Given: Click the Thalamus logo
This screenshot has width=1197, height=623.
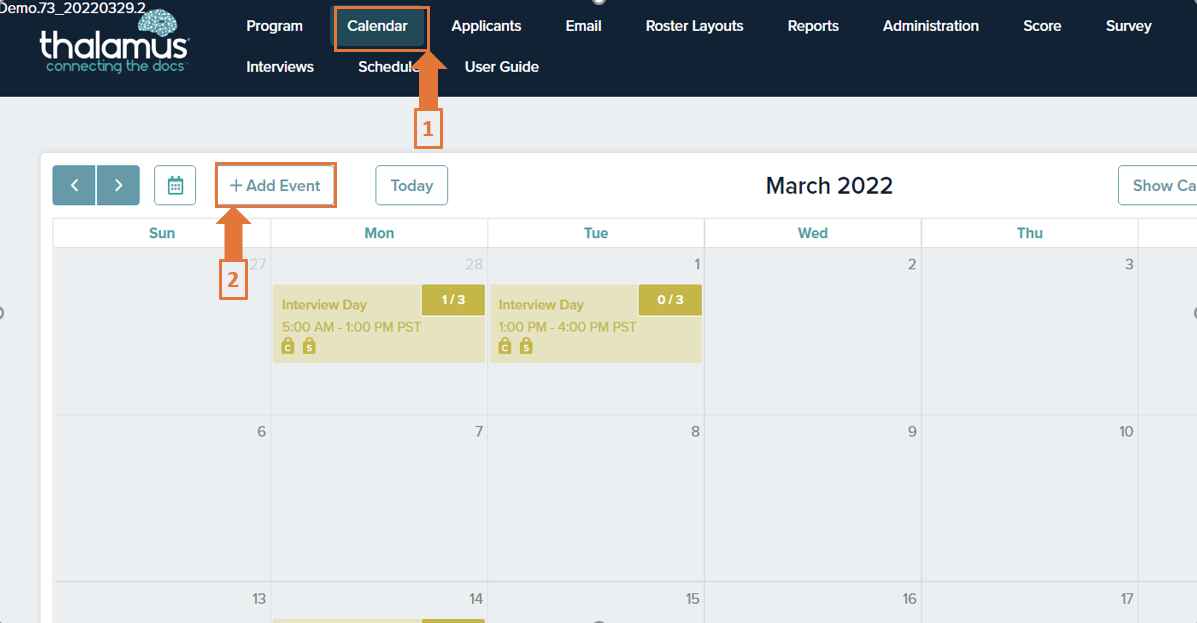Looking at the screenshot, I should tap(114, 43).
